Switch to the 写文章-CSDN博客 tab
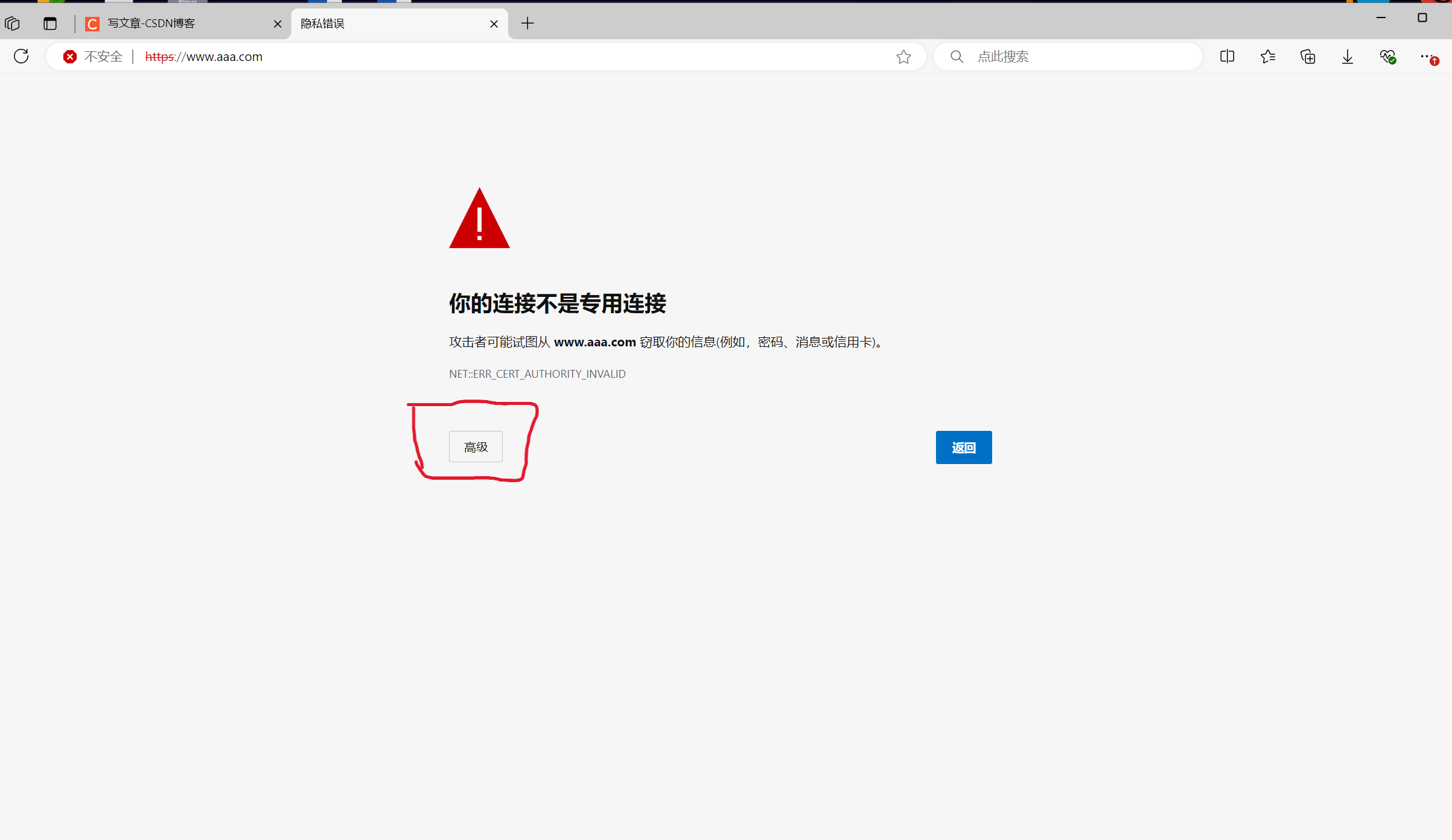Screen dimensions: 1452x840 click(x=175, y=24)
